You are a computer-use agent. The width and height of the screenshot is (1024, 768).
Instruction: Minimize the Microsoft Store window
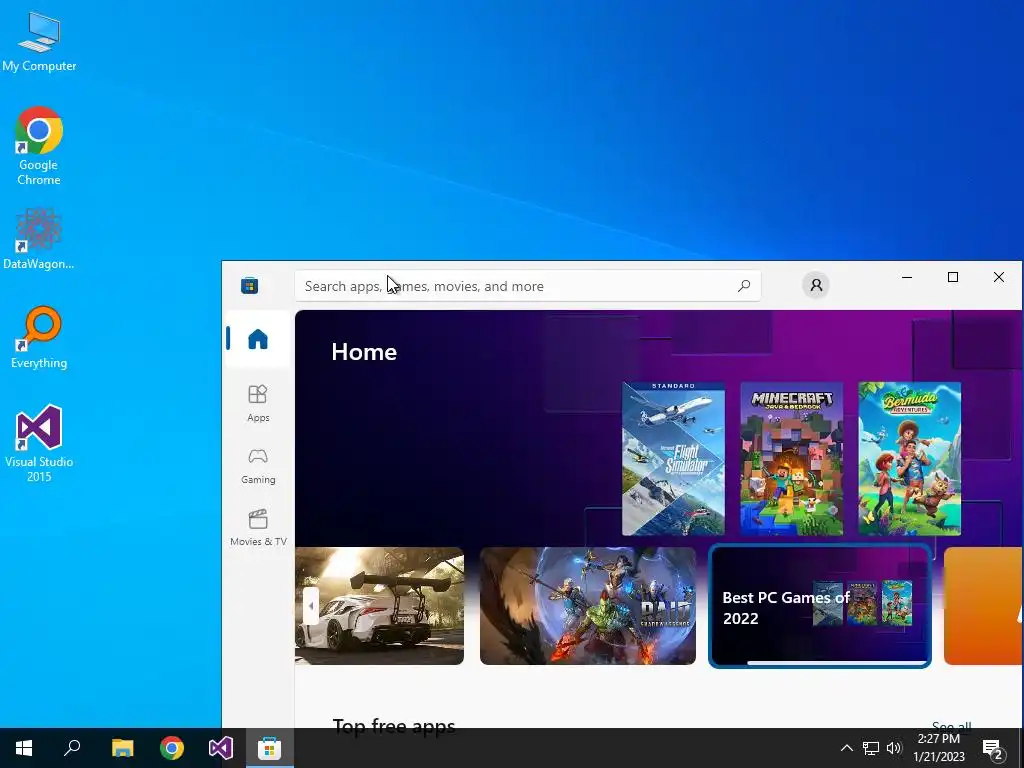click(x=906, y=278)
